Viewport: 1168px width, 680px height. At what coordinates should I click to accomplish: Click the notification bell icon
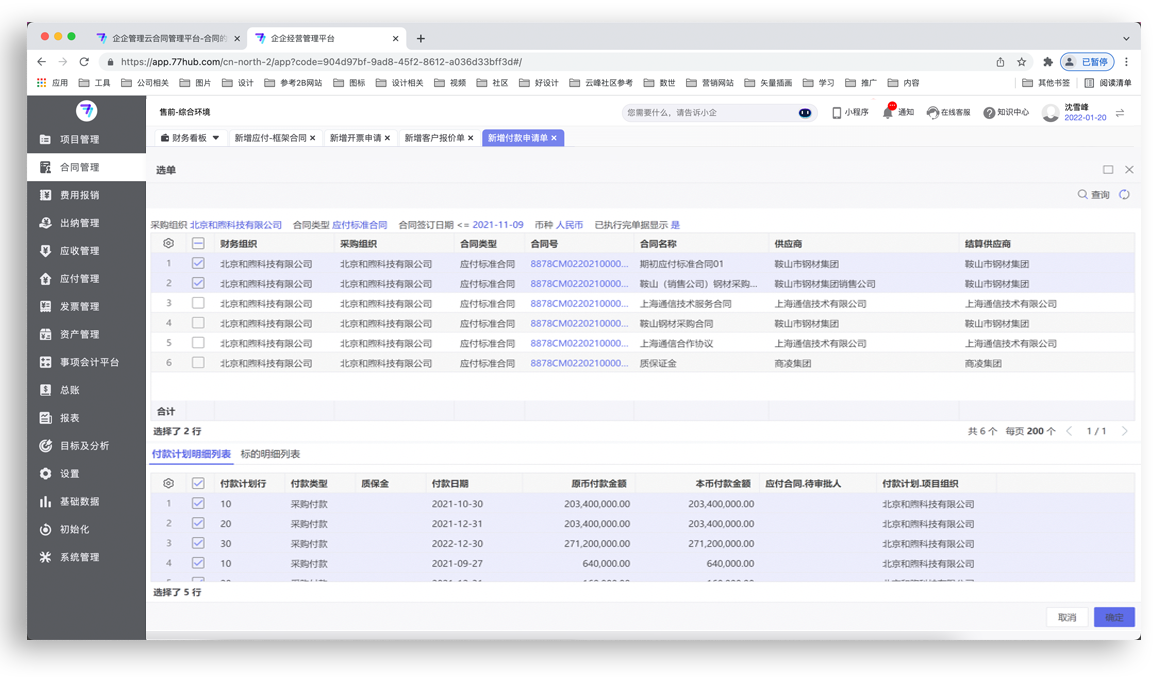tap(888, 113)
